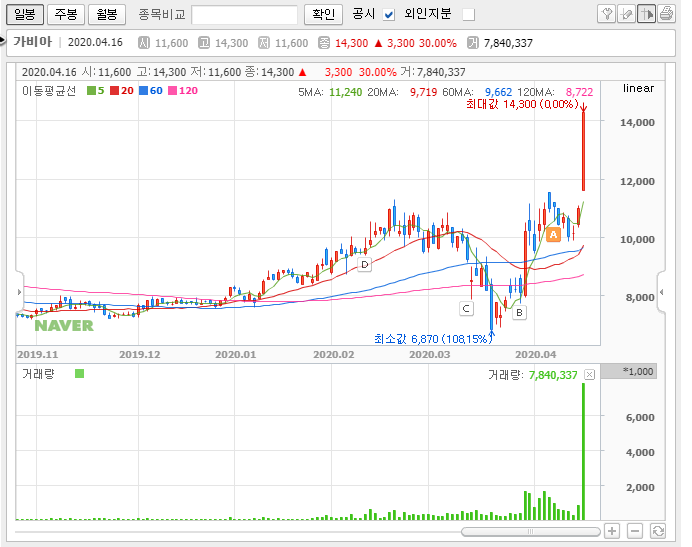692x547 pixels.
Task: Click disclosure marker B on chart
Action: coord(519,313)
